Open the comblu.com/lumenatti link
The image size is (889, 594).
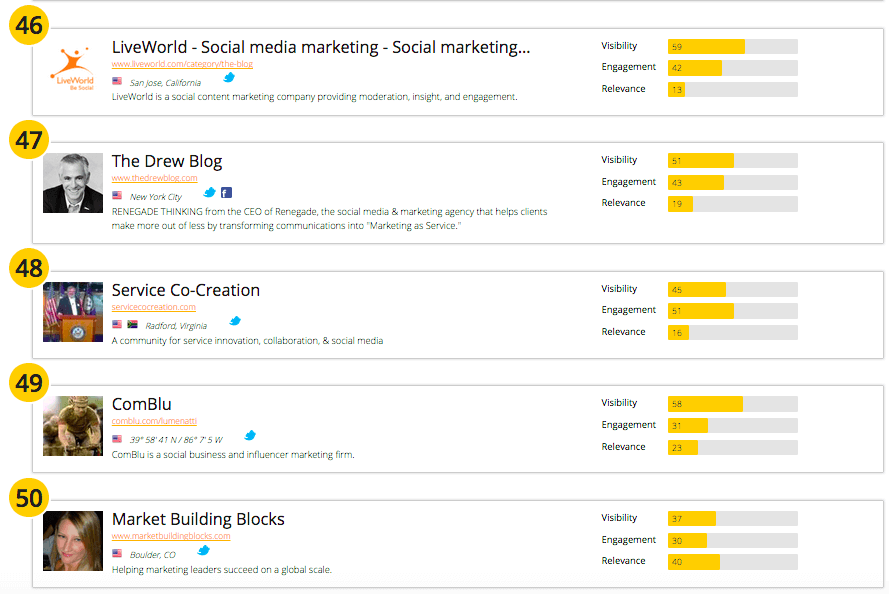pos(152,421)
